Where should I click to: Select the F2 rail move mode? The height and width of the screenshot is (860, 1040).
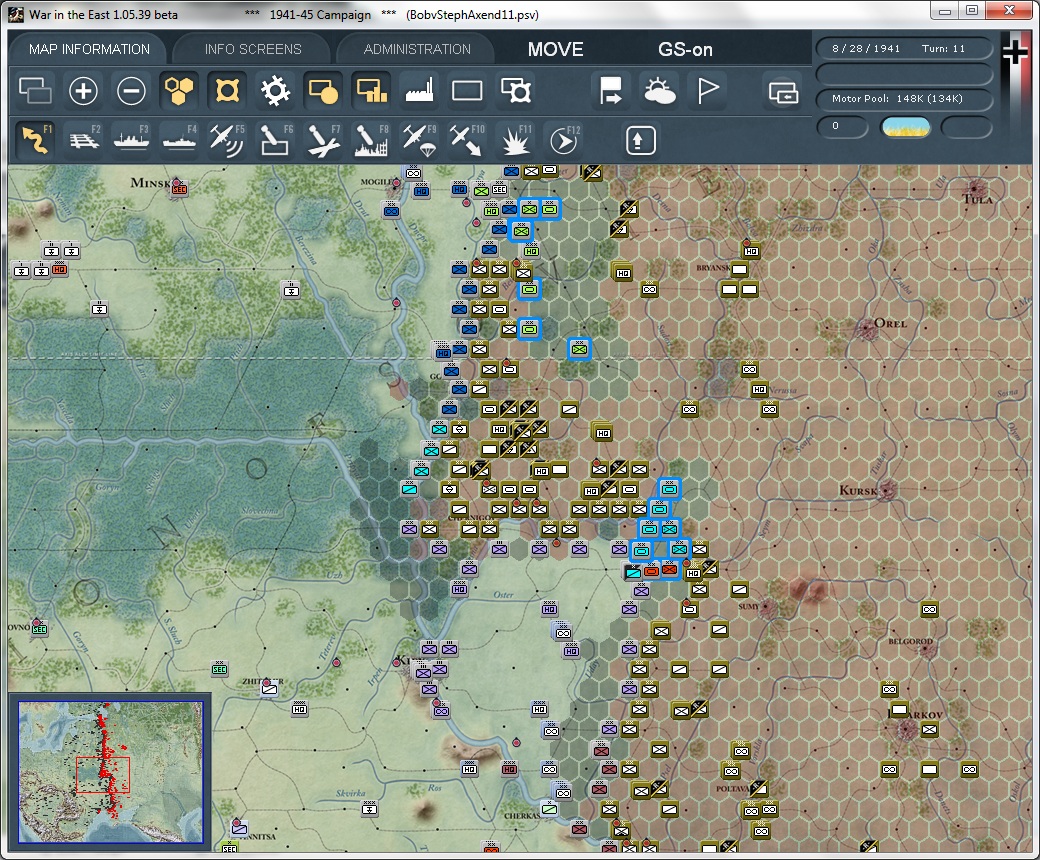point(84,139)
